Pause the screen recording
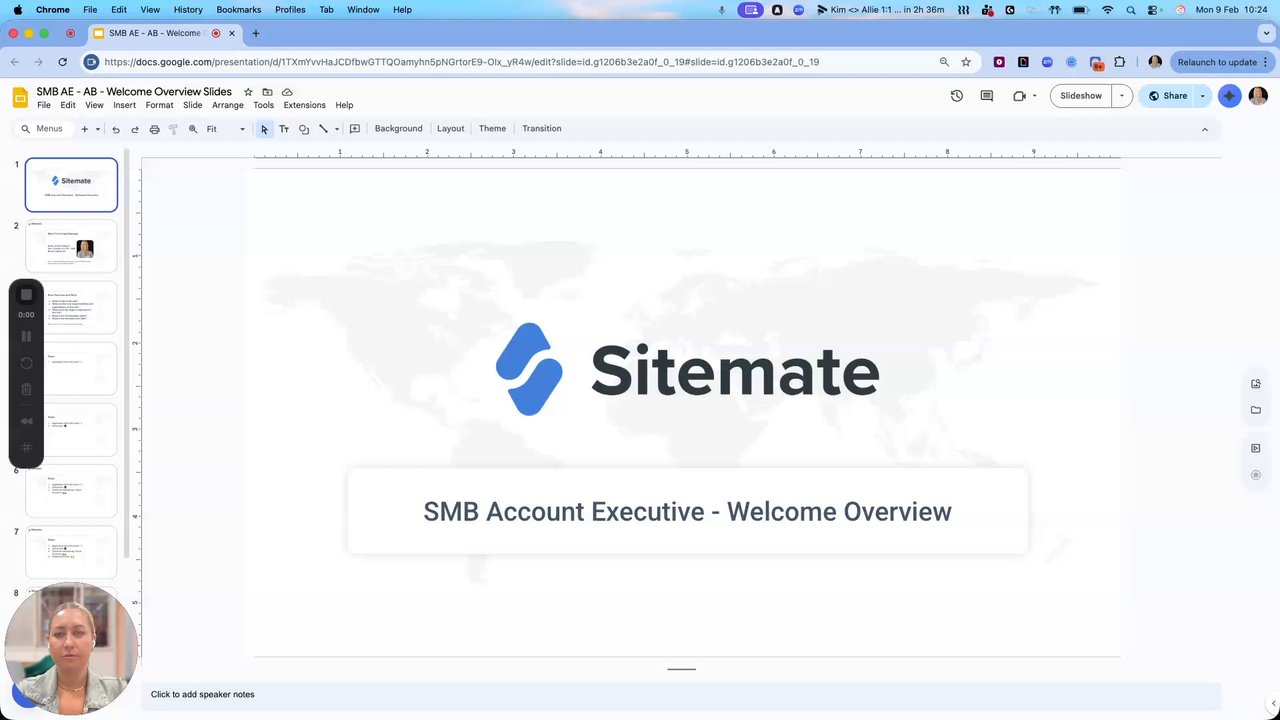This screenshot has width=1280, height=720. tap(26, 336)
